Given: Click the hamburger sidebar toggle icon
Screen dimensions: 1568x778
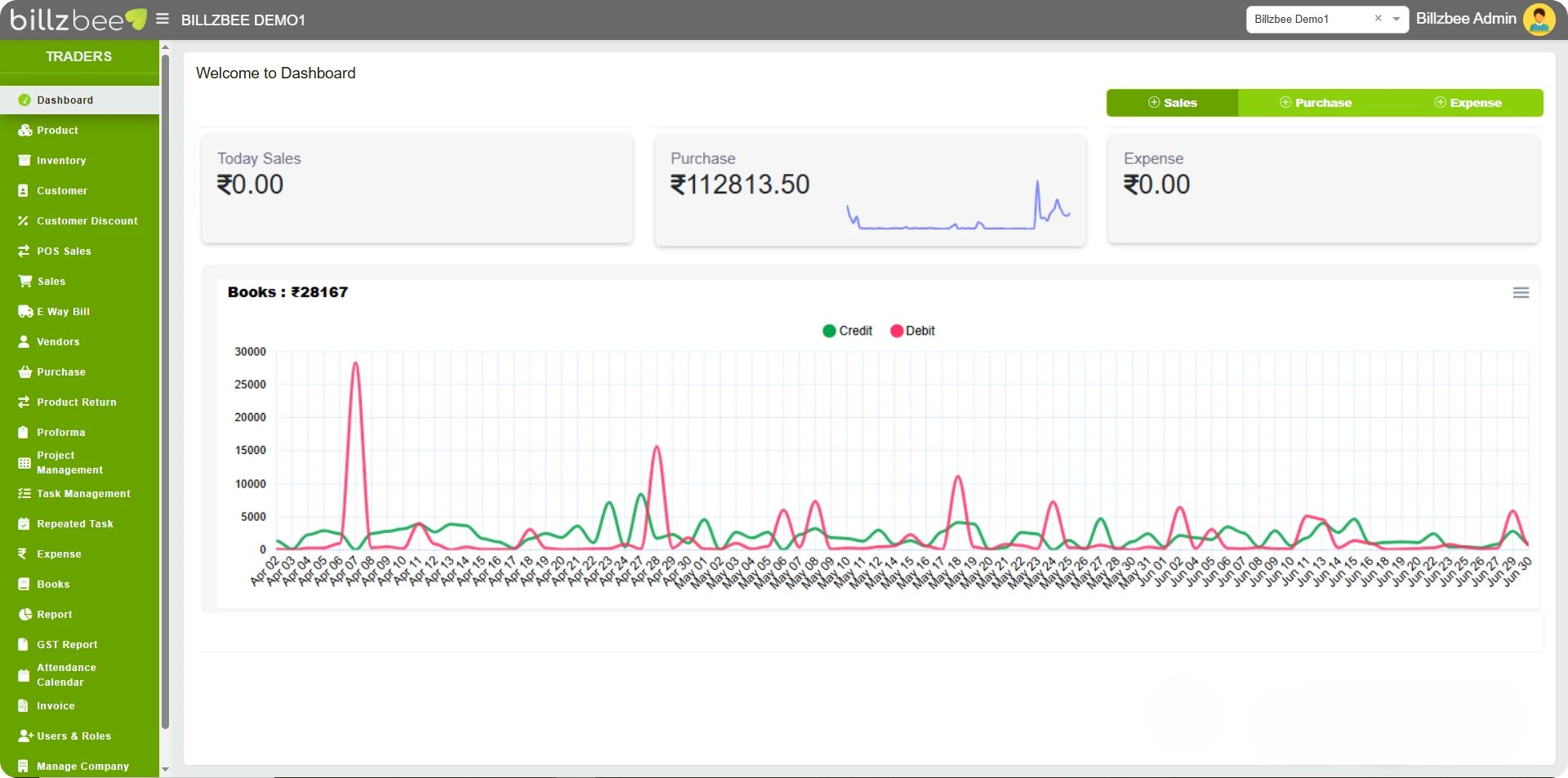Looking at the screenshot, I should tap(163, 19).
